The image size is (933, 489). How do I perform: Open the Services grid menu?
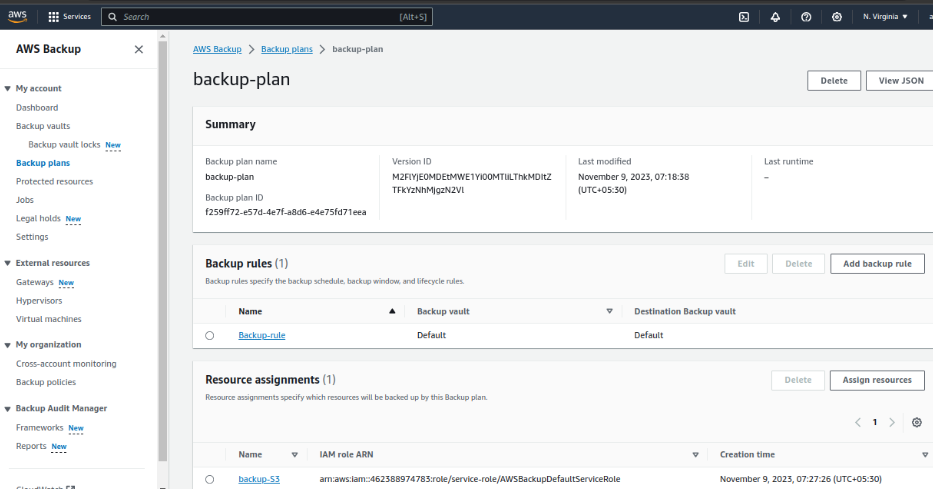pos(70,17)
